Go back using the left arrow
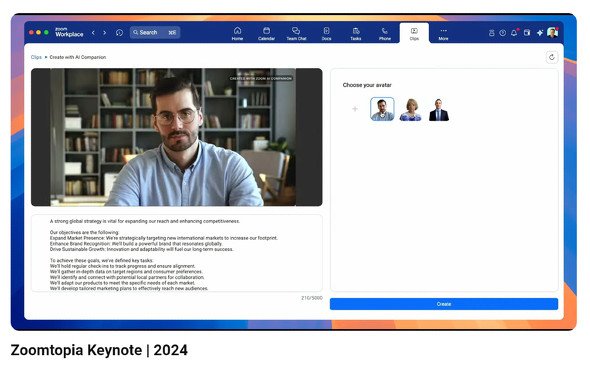This screenshot has width=590, height=365. click(93, 33)
